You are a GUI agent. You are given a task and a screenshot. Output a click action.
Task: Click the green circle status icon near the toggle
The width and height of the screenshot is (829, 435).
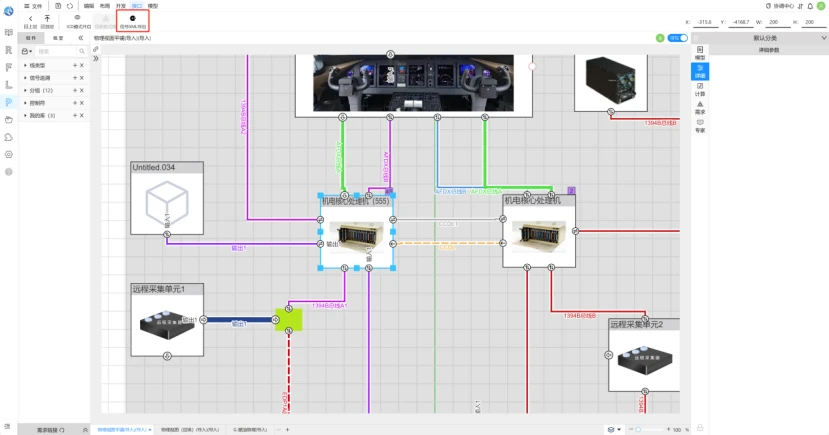660,38
